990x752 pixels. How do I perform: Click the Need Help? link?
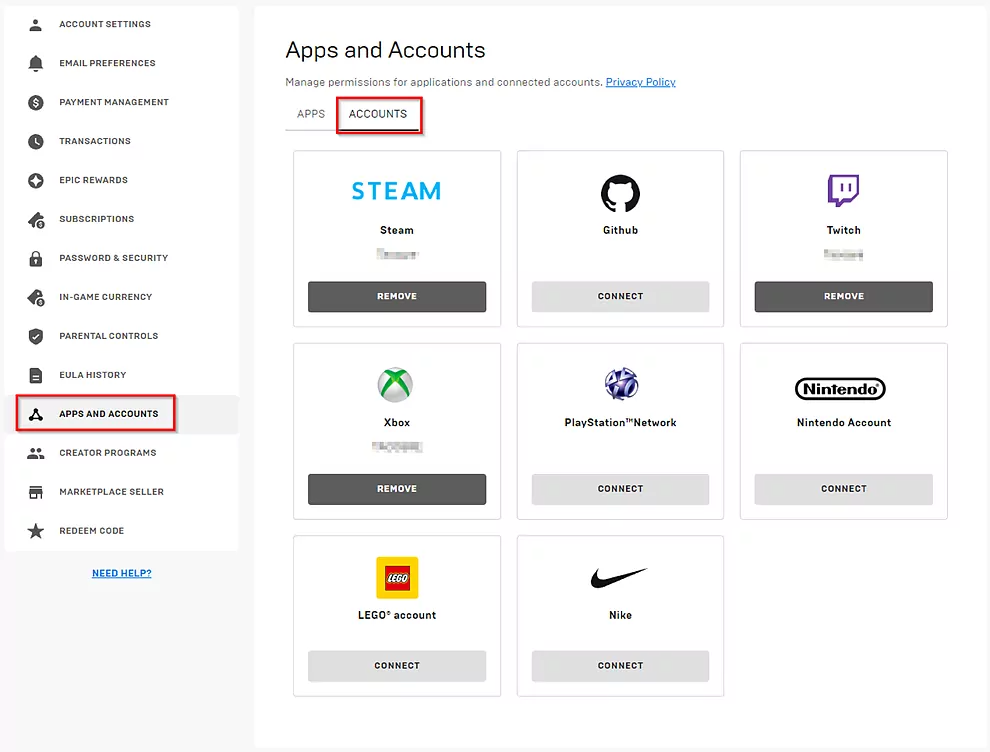121,573
